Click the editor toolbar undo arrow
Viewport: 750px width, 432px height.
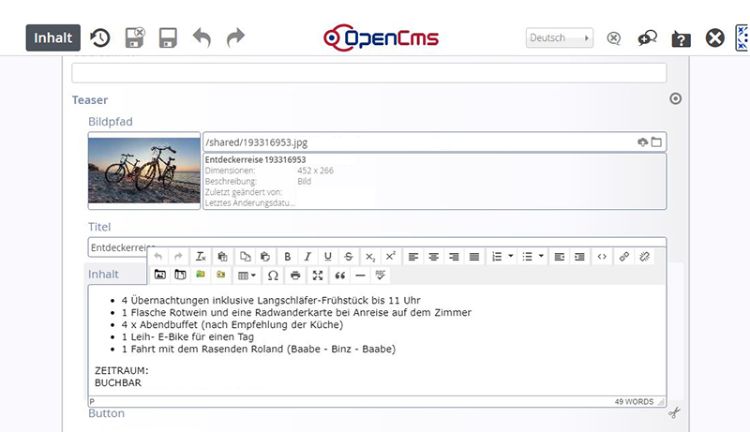158,256
